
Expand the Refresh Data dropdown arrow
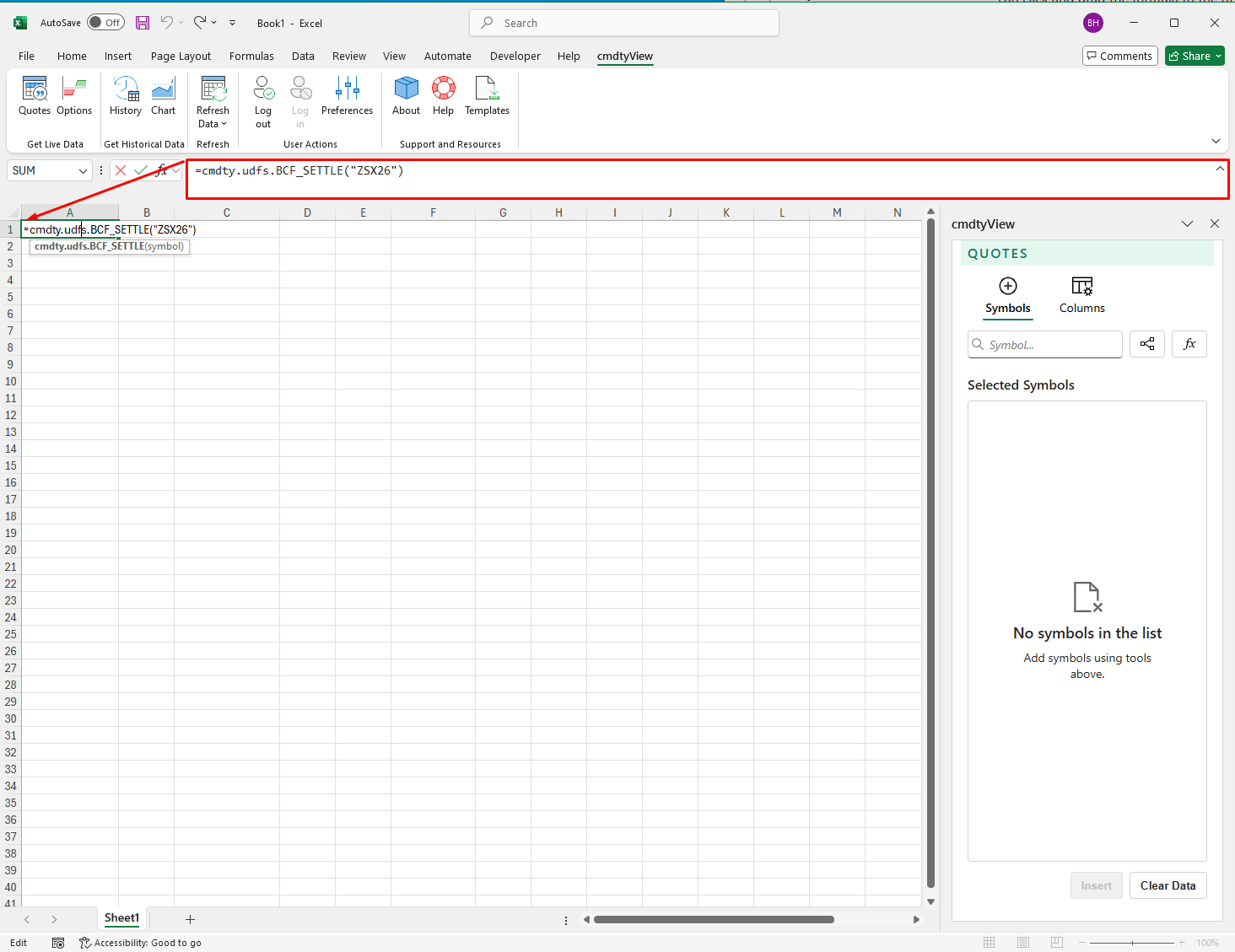(224, 124)
